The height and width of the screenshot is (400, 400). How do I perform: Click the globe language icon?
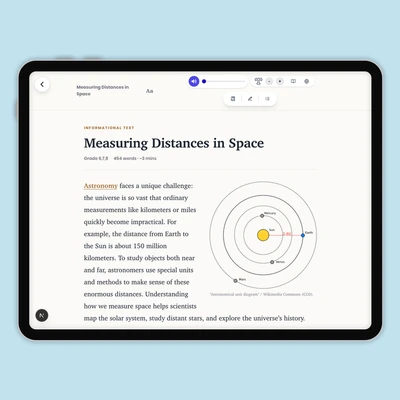pyautogui.click(x=307, y=81)
